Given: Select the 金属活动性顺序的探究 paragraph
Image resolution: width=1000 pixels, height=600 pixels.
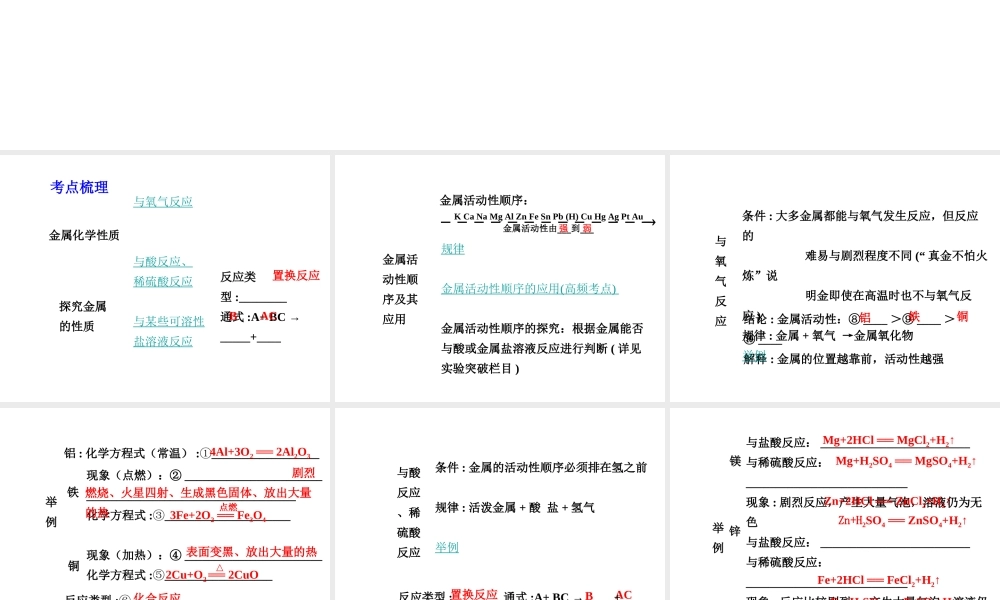Looking at the screenshot, I should [x=542, y=348].
